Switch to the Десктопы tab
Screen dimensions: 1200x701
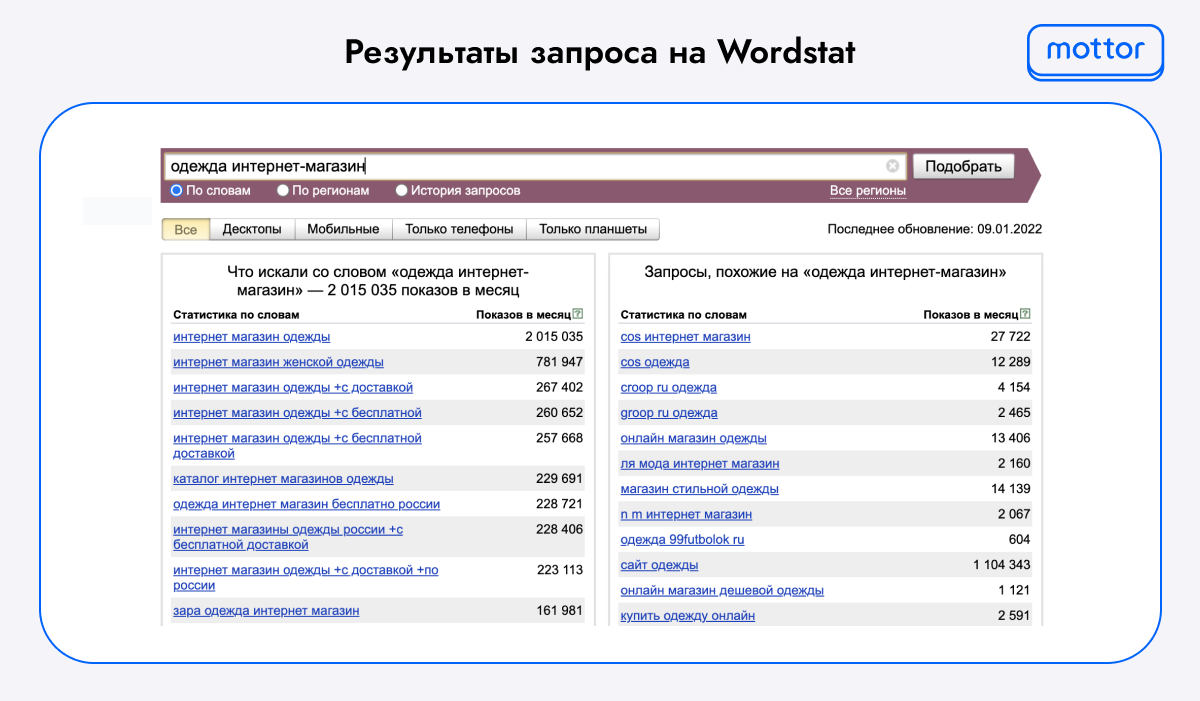tap(252, 229)
